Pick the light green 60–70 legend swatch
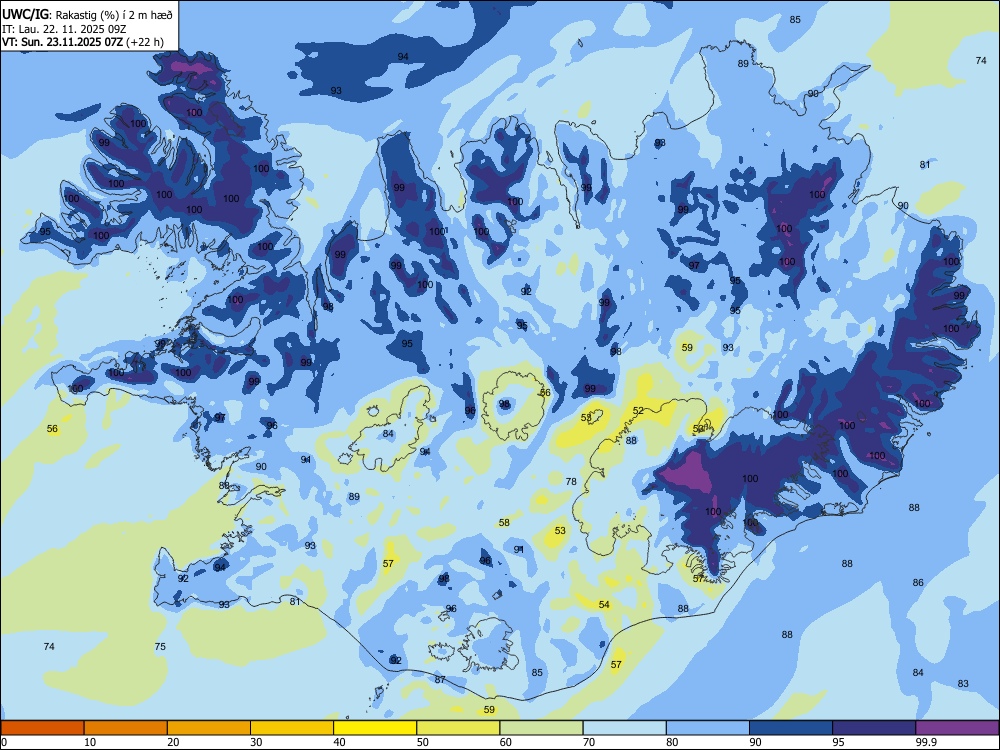The image size is (1000, 750). click(x=541, y=728)
